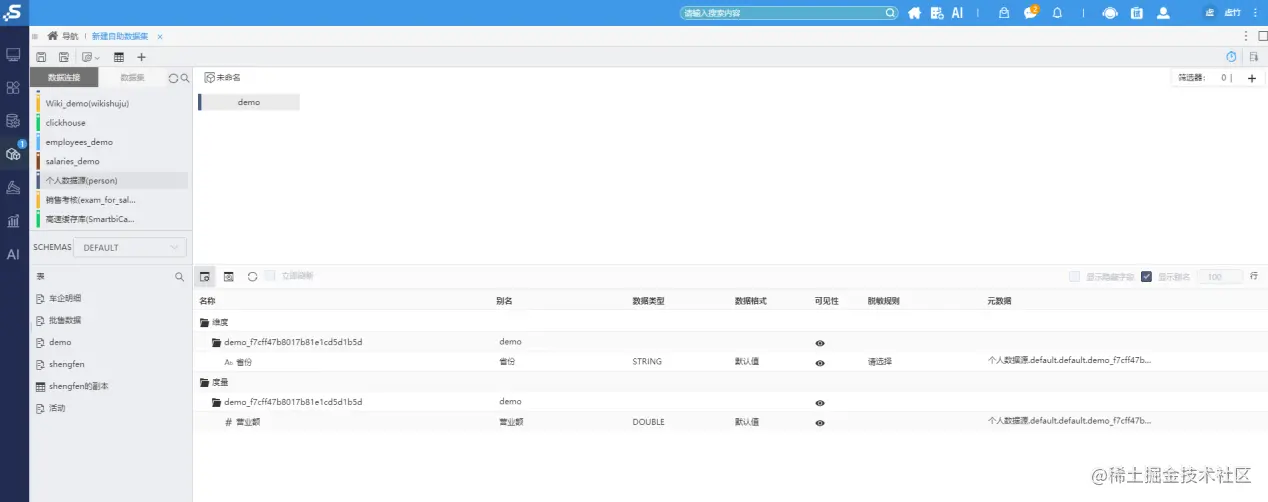Click the export icon beside clock icon
1268x502 pixels.
click(x=1253, y=57)
